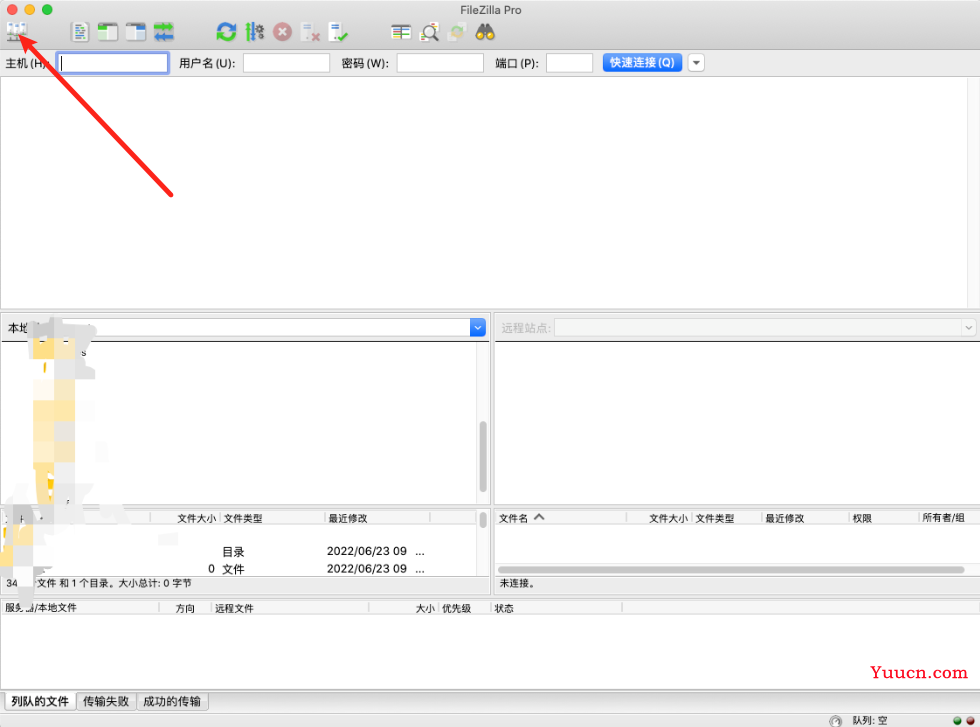Refresh file and folder lists
The width and height of the screenshot is (980, 727).
(226, 32)
